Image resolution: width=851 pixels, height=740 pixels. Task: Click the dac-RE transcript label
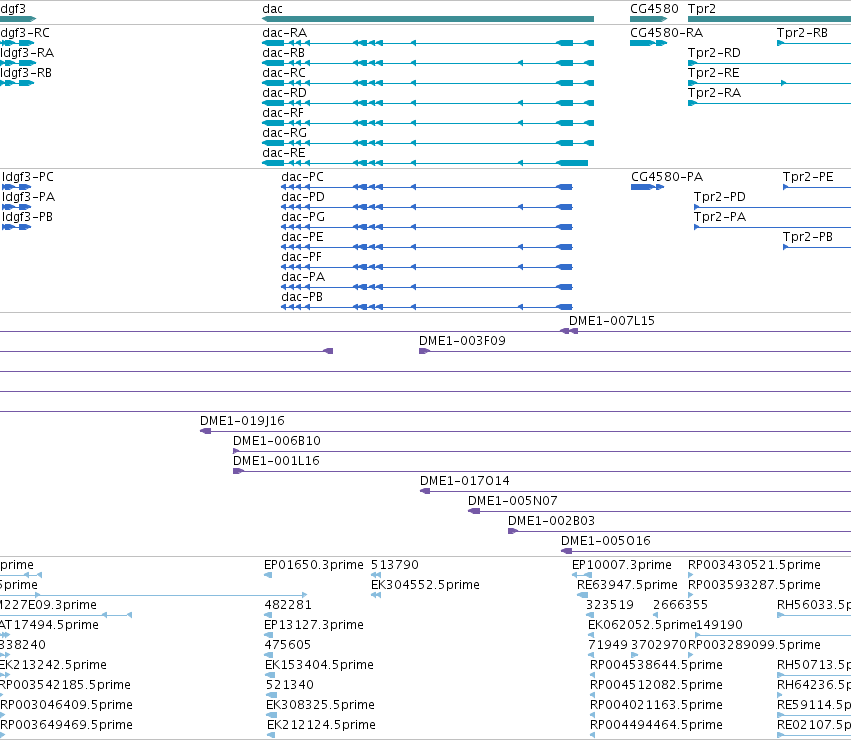[283, 153]
